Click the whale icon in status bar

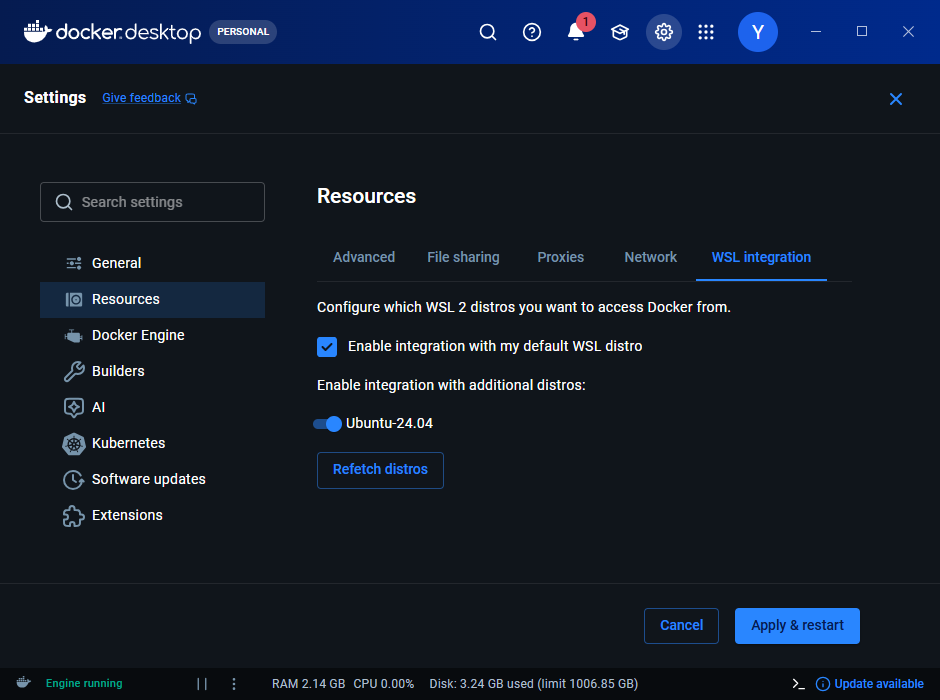(23, 683)
